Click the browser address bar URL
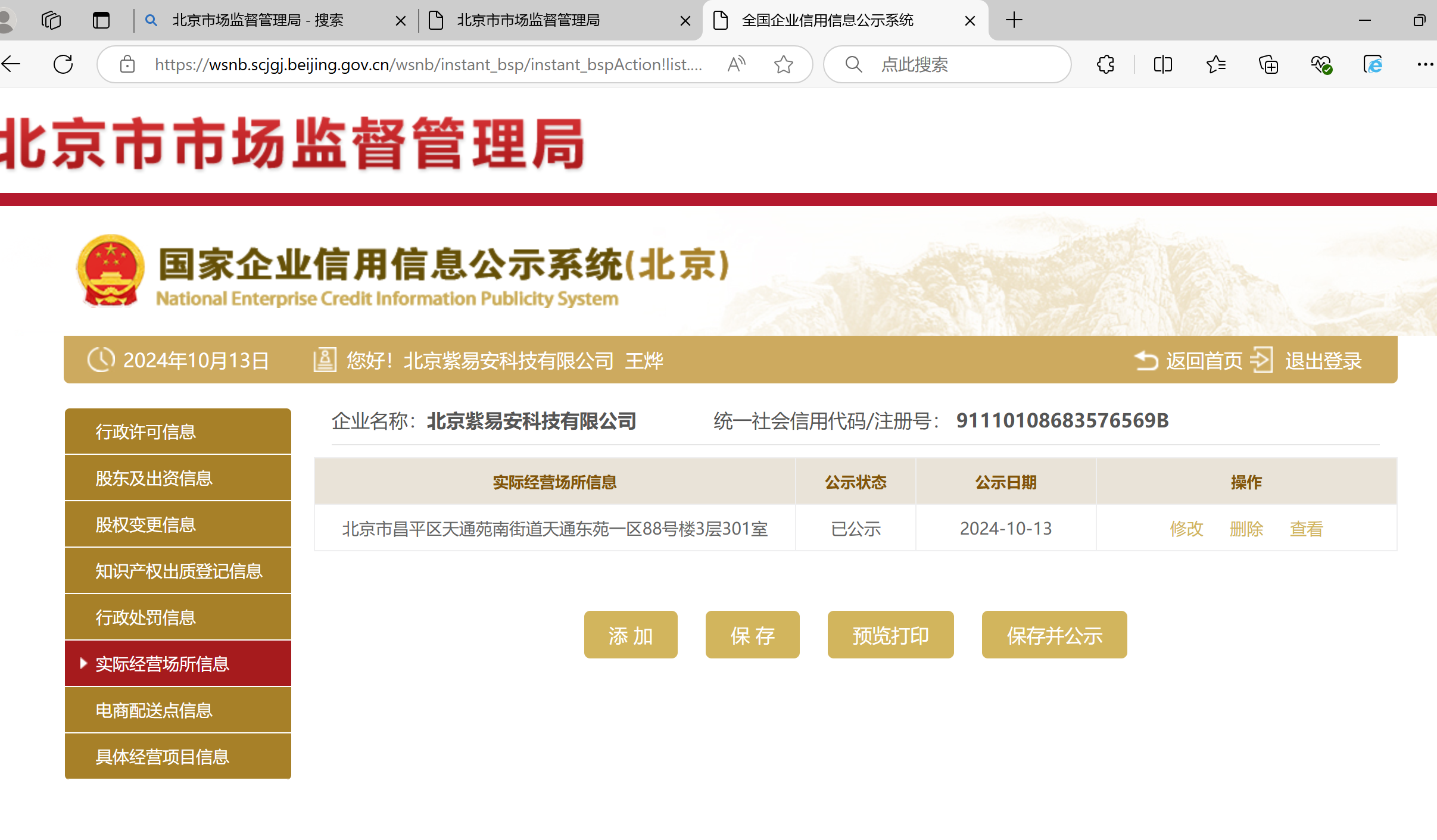This screenshot has width=1437, height=840. 429,64
